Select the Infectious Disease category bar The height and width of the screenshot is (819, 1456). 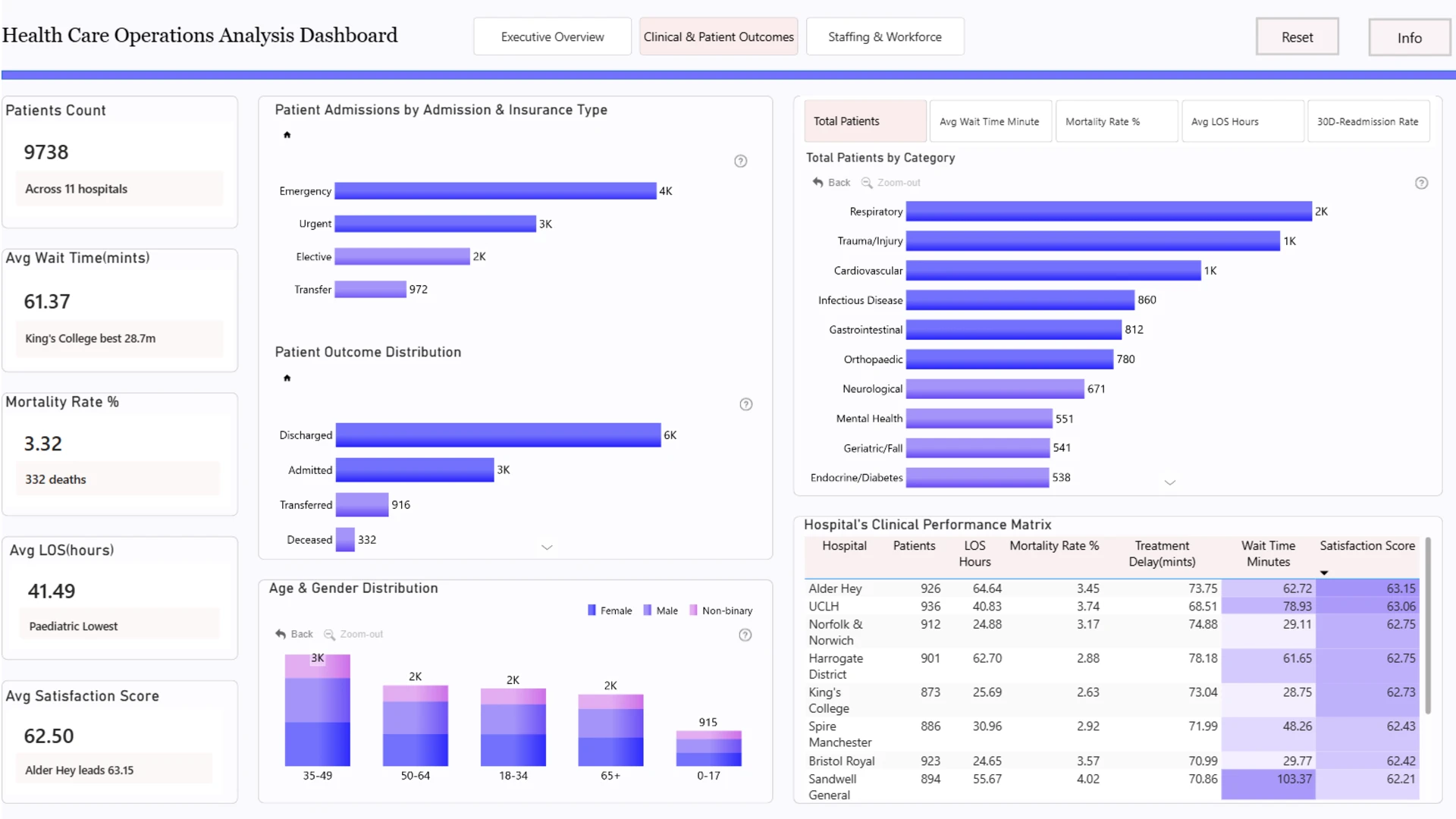pyautogui.click(x=1020, y=300)
